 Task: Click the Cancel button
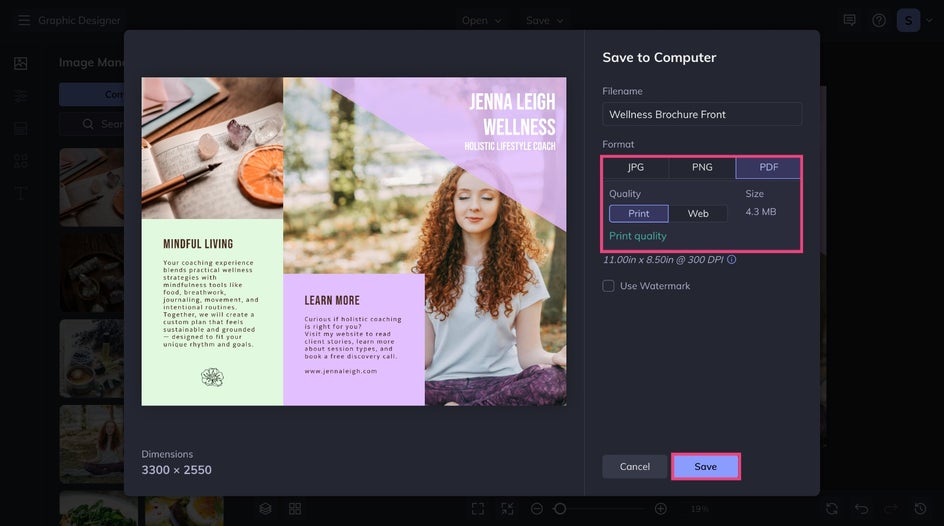[635, 466]
